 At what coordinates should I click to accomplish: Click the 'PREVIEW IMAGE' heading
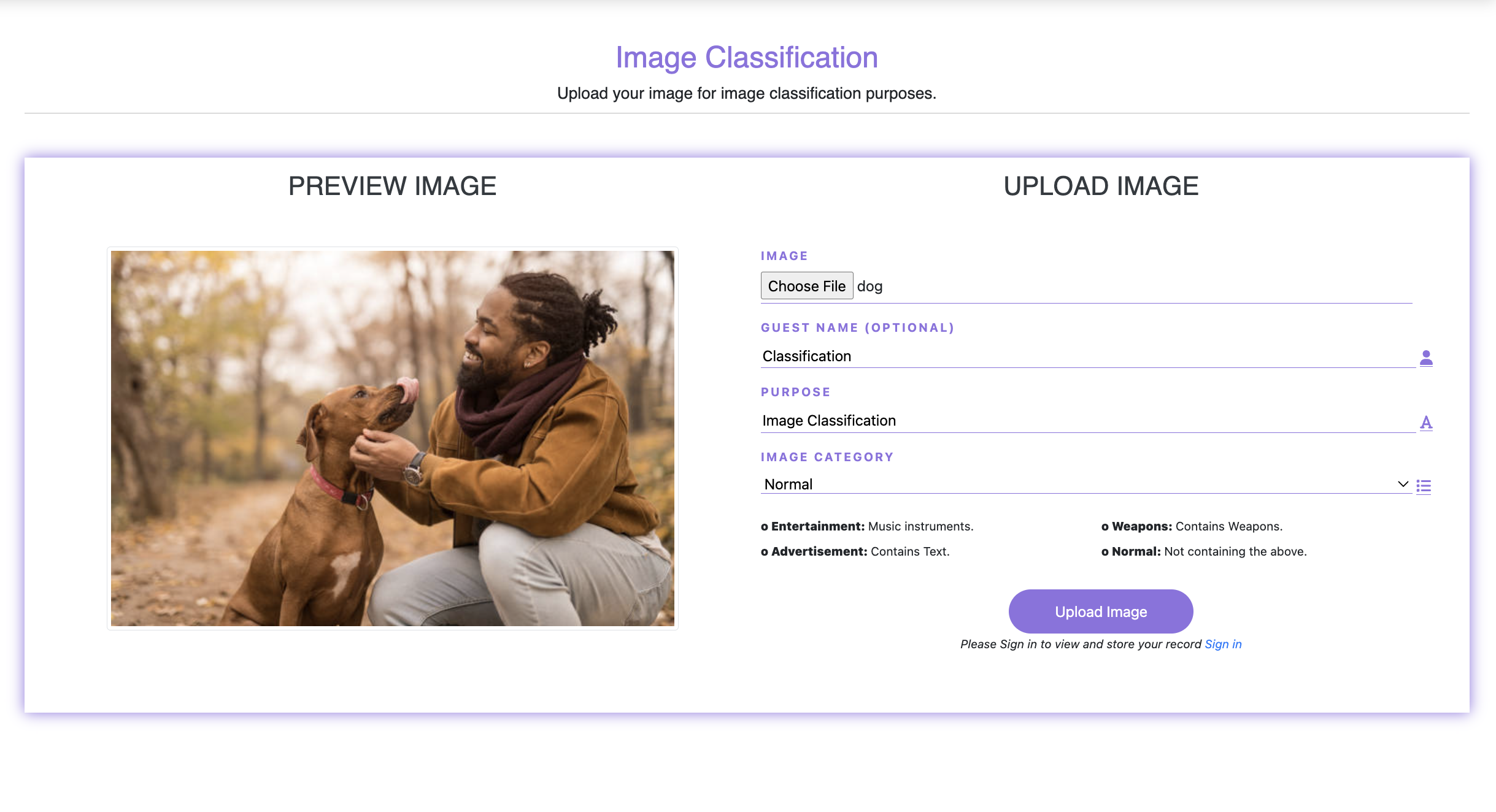pos(393,186)
